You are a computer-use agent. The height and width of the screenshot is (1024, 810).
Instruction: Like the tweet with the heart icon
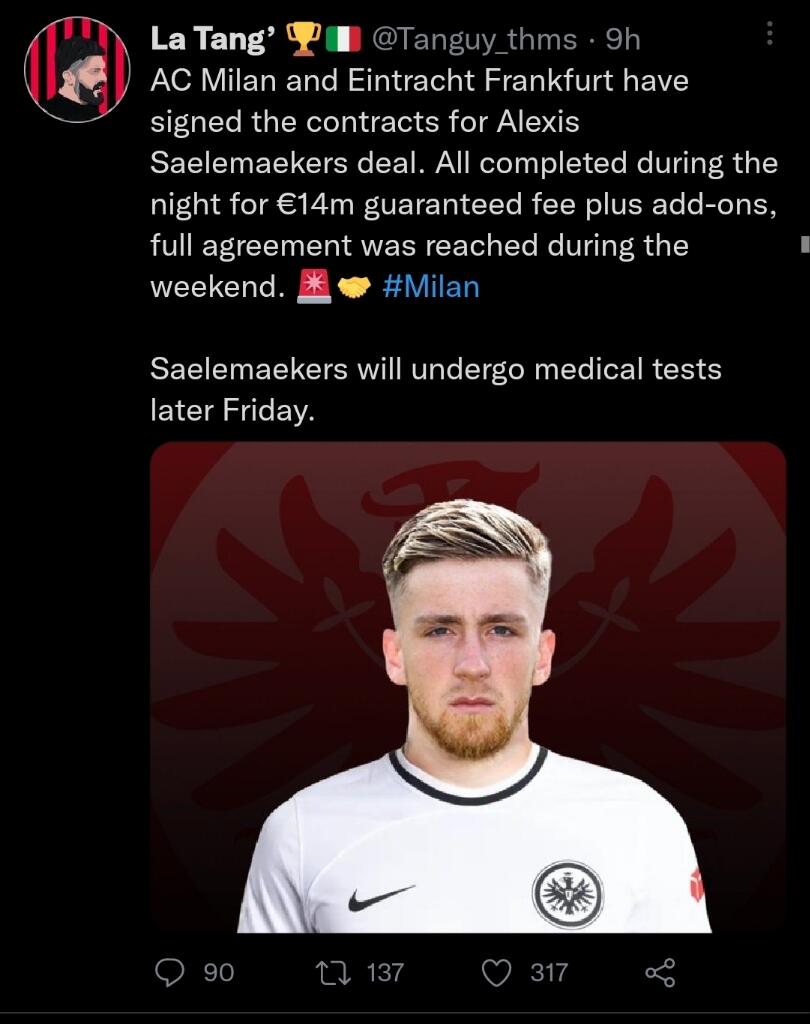pyautogui.click(x=496, y=973)
